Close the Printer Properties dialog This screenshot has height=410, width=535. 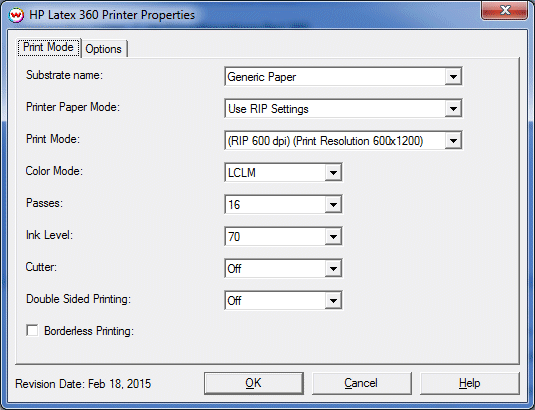(505, 11)
